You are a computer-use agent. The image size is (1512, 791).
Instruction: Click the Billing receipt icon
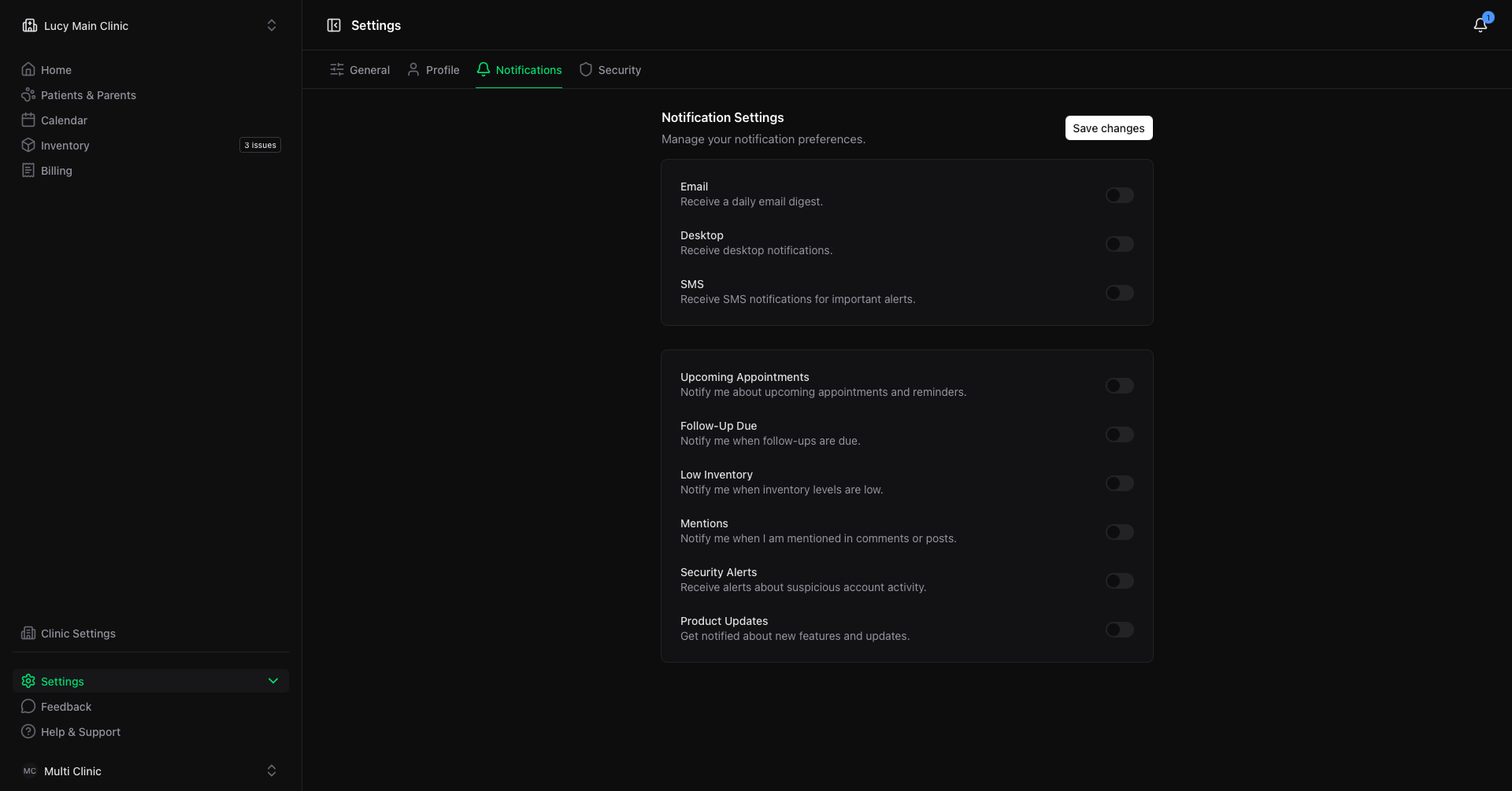[28, 170]
